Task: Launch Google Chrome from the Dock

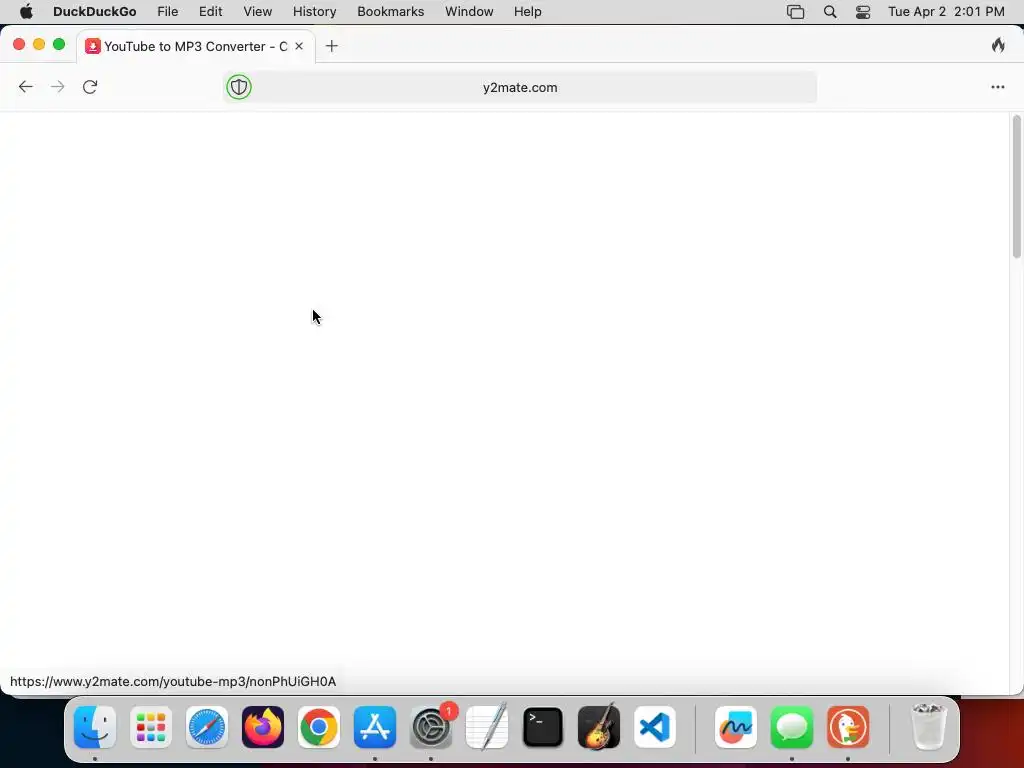Action: click(319, 727)
